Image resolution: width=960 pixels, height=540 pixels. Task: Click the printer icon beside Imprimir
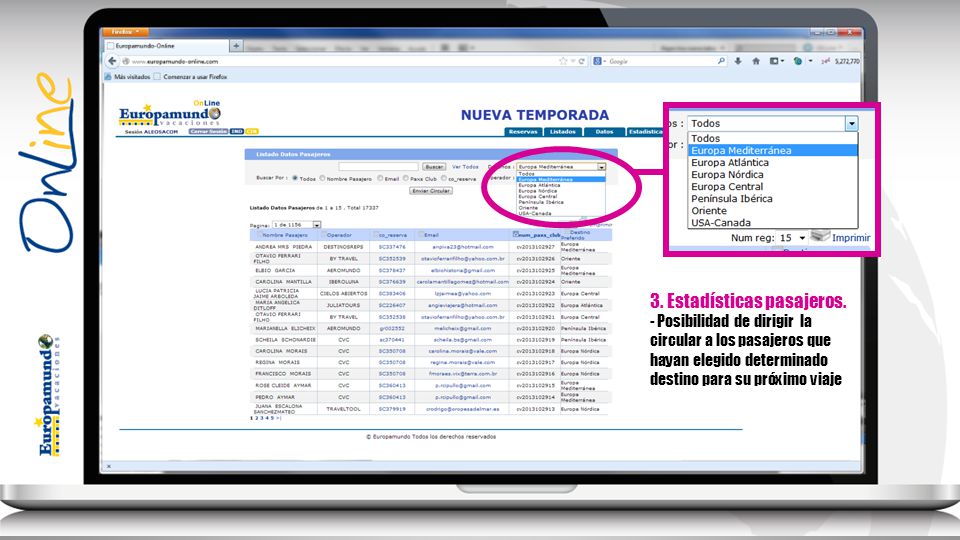click(x=820, y=236)
